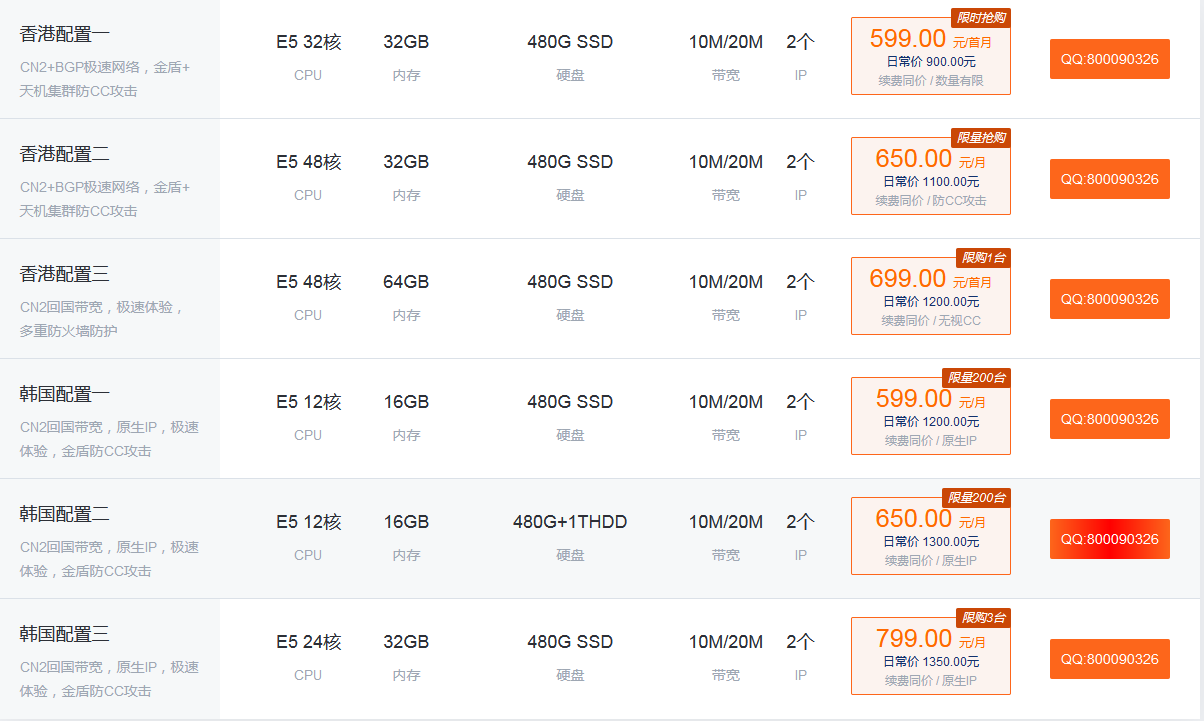Select the 香港配置三 plan name

pyautogui.click(x=65, y=274)
